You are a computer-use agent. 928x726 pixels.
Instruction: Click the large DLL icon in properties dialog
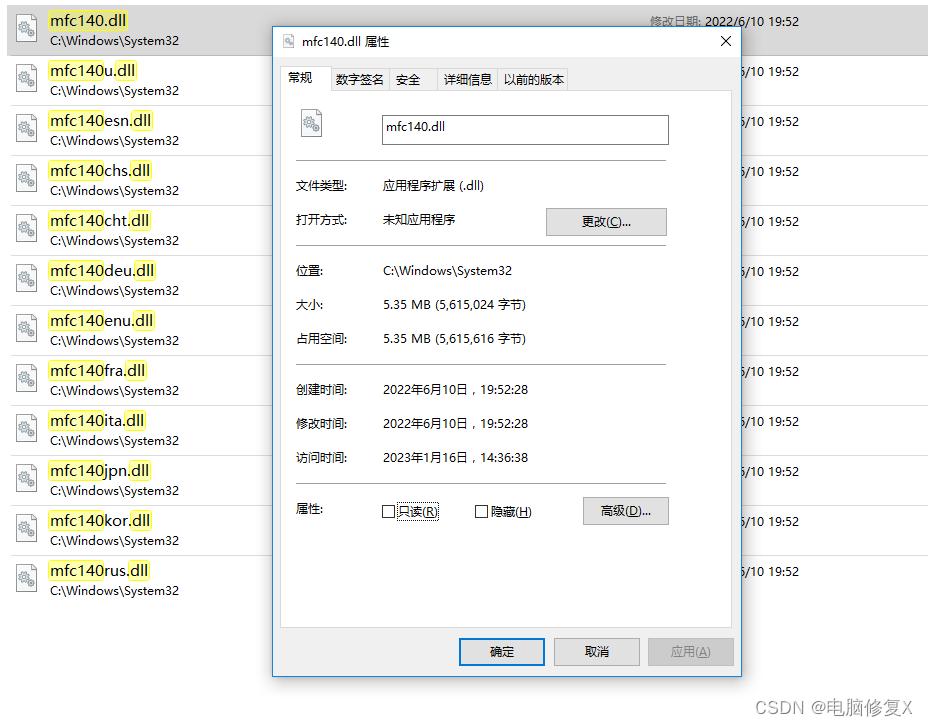click(x=311, y=123)
